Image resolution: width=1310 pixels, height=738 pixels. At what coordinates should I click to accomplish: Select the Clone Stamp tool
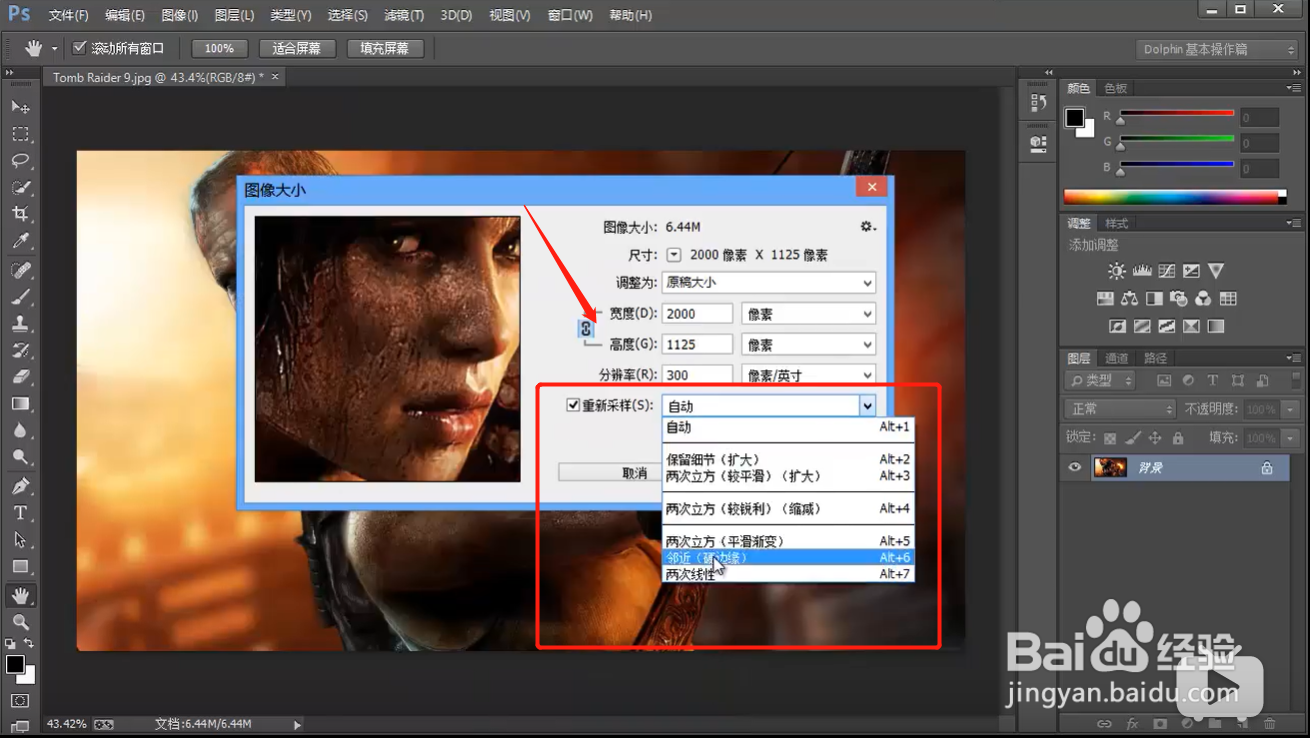tap(20, 324)
